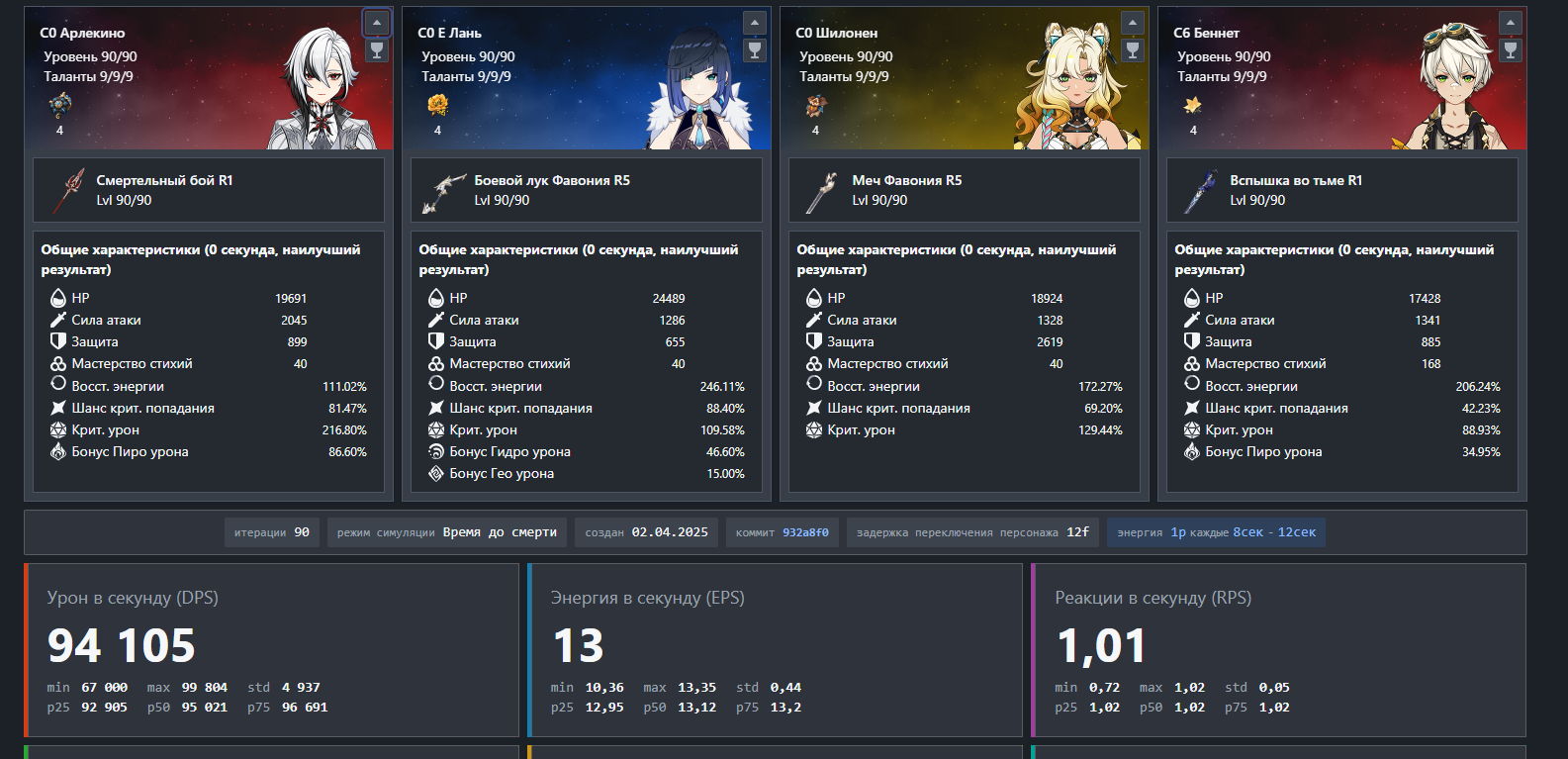Click the EPS value 13
Image resolution: width=1568 pixels, height=759 pixels.
[578, 646]
